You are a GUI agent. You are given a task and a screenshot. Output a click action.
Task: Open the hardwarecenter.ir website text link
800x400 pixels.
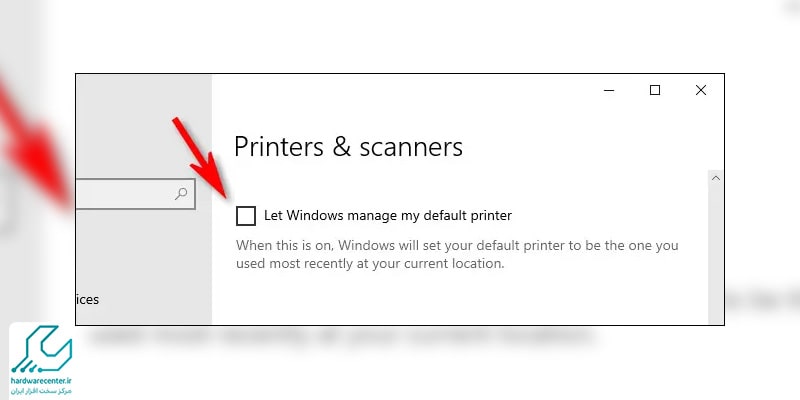coord(42,380)
